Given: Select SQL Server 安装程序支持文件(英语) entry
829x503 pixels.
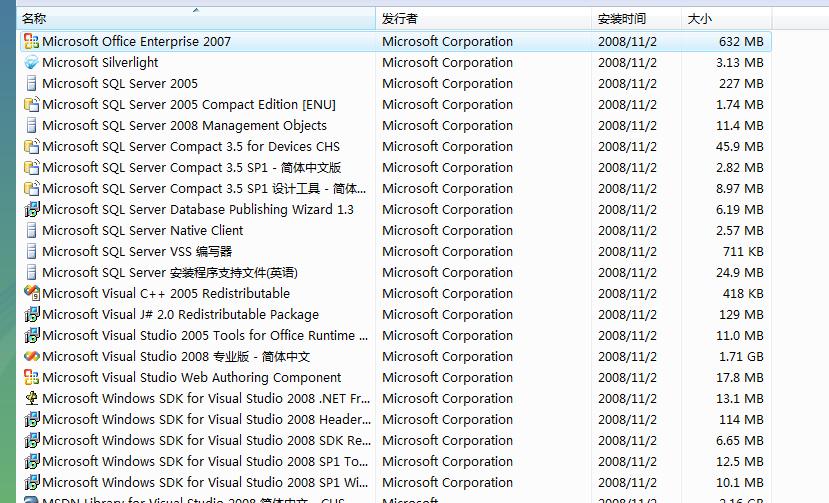Looking at the screenshot, I should 170,273.
